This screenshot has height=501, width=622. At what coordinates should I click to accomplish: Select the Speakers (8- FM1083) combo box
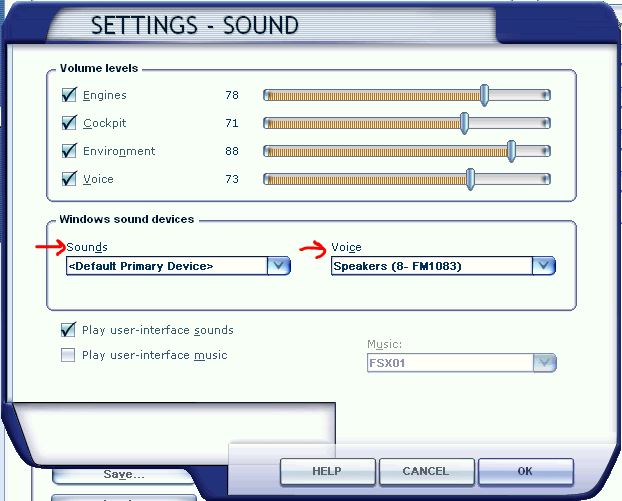coord(443,266)
